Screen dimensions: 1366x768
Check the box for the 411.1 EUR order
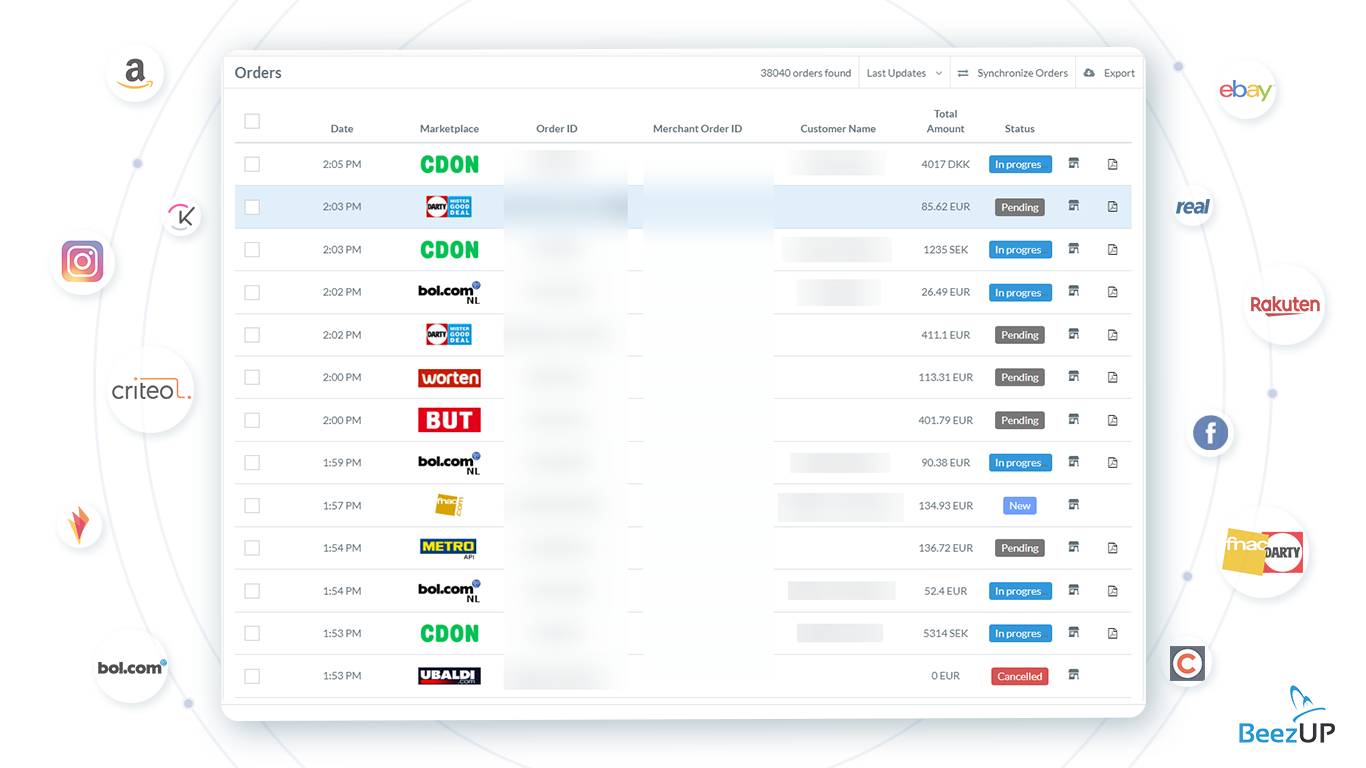coord(252,335)
